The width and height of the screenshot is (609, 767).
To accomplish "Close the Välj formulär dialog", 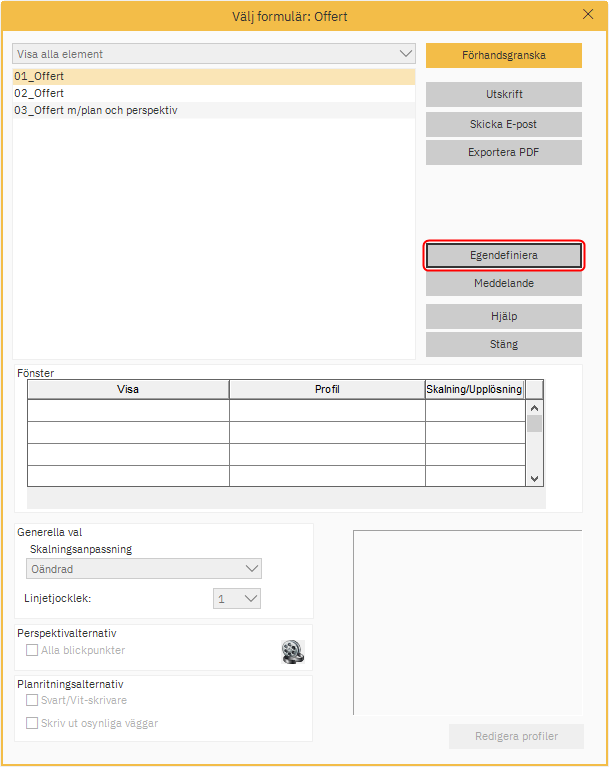I will [x=588, y=15].
